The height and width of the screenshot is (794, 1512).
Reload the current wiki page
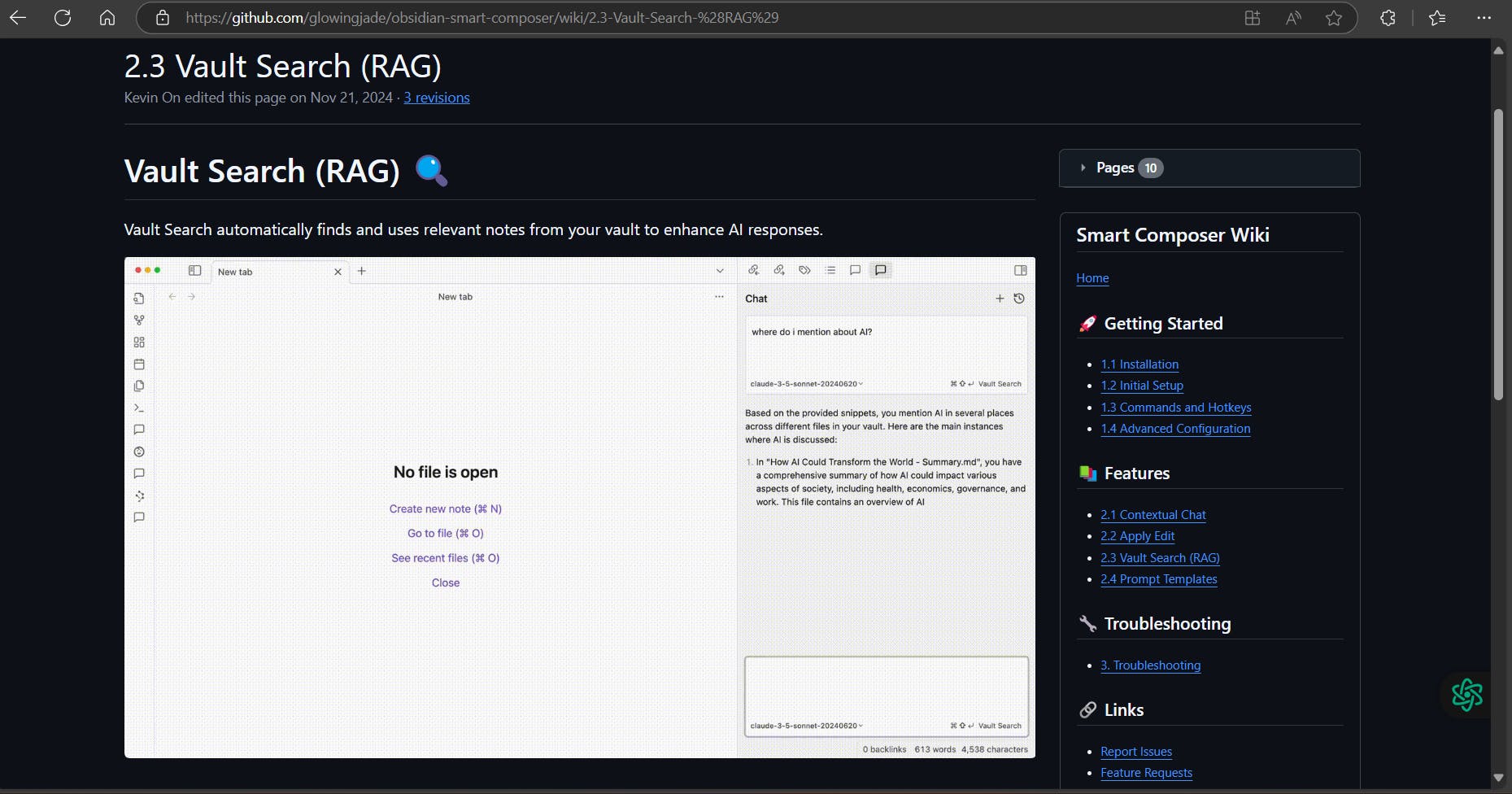(x=63, y=18)
